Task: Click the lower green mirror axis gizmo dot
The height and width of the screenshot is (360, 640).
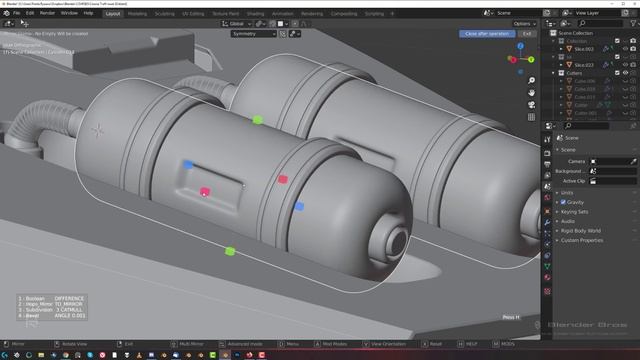Action: [230, 251]
